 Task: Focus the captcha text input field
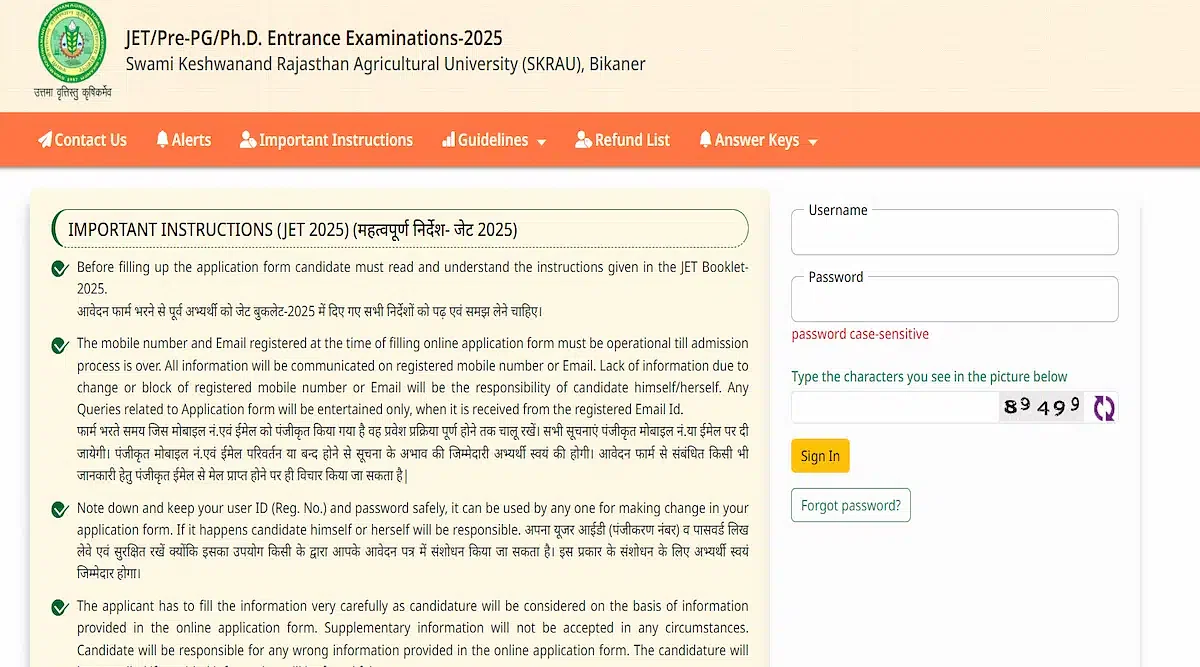pos(894,407)
